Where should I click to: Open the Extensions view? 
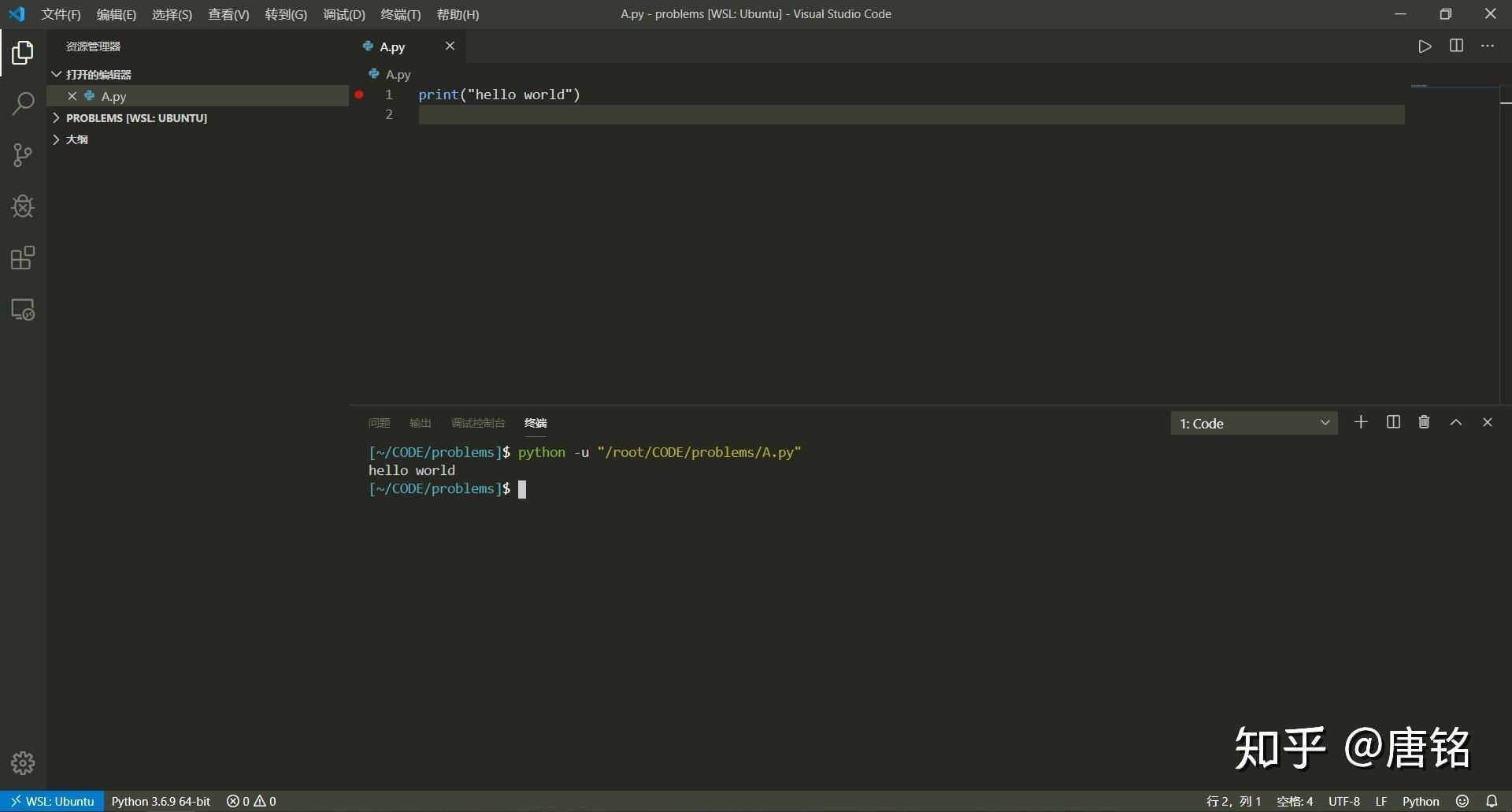[x=23, y=258]
